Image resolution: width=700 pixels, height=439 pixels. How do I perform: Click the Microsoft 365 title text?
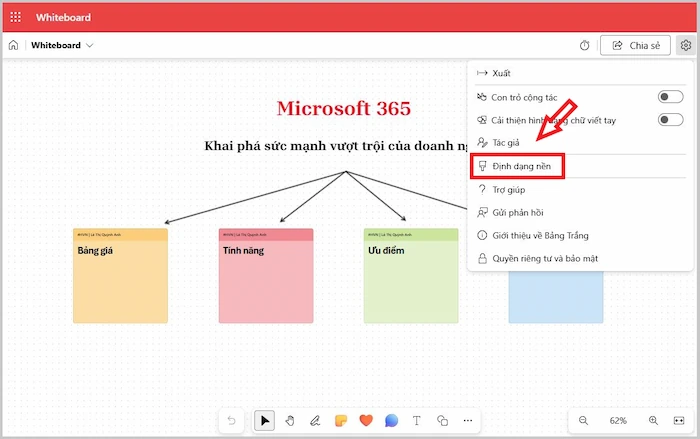click(x=343, y=109)
